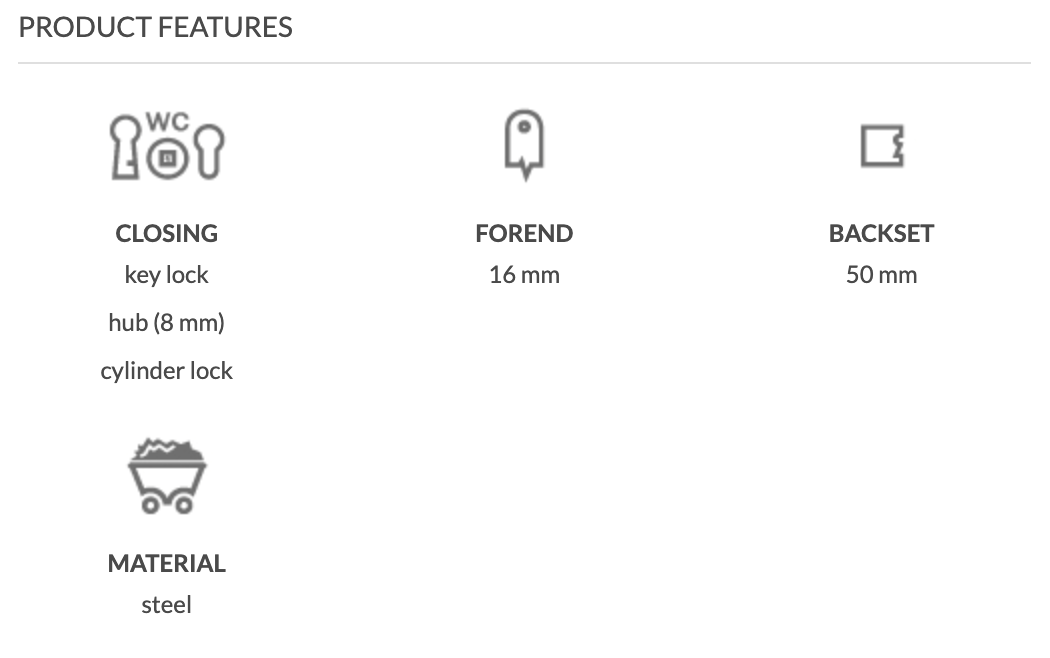Click the divider line under the heading
This screenshot has height=658, width=1050.
(524, 63)
